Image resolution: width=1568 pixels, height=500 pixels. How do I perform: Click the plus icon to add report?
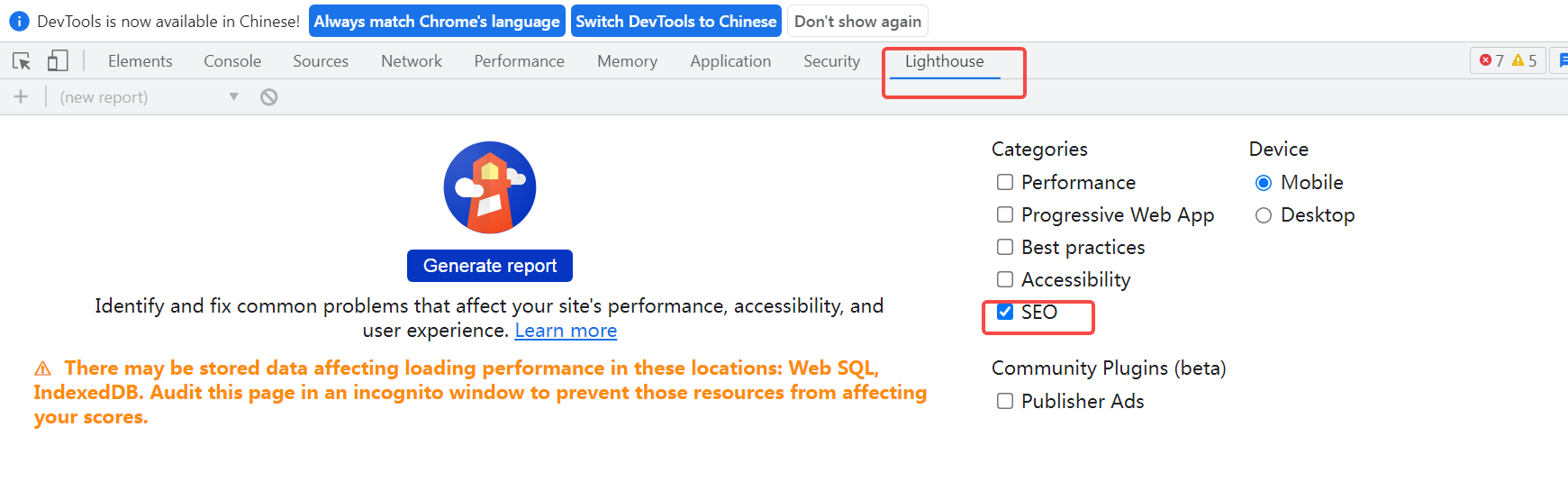21,97
